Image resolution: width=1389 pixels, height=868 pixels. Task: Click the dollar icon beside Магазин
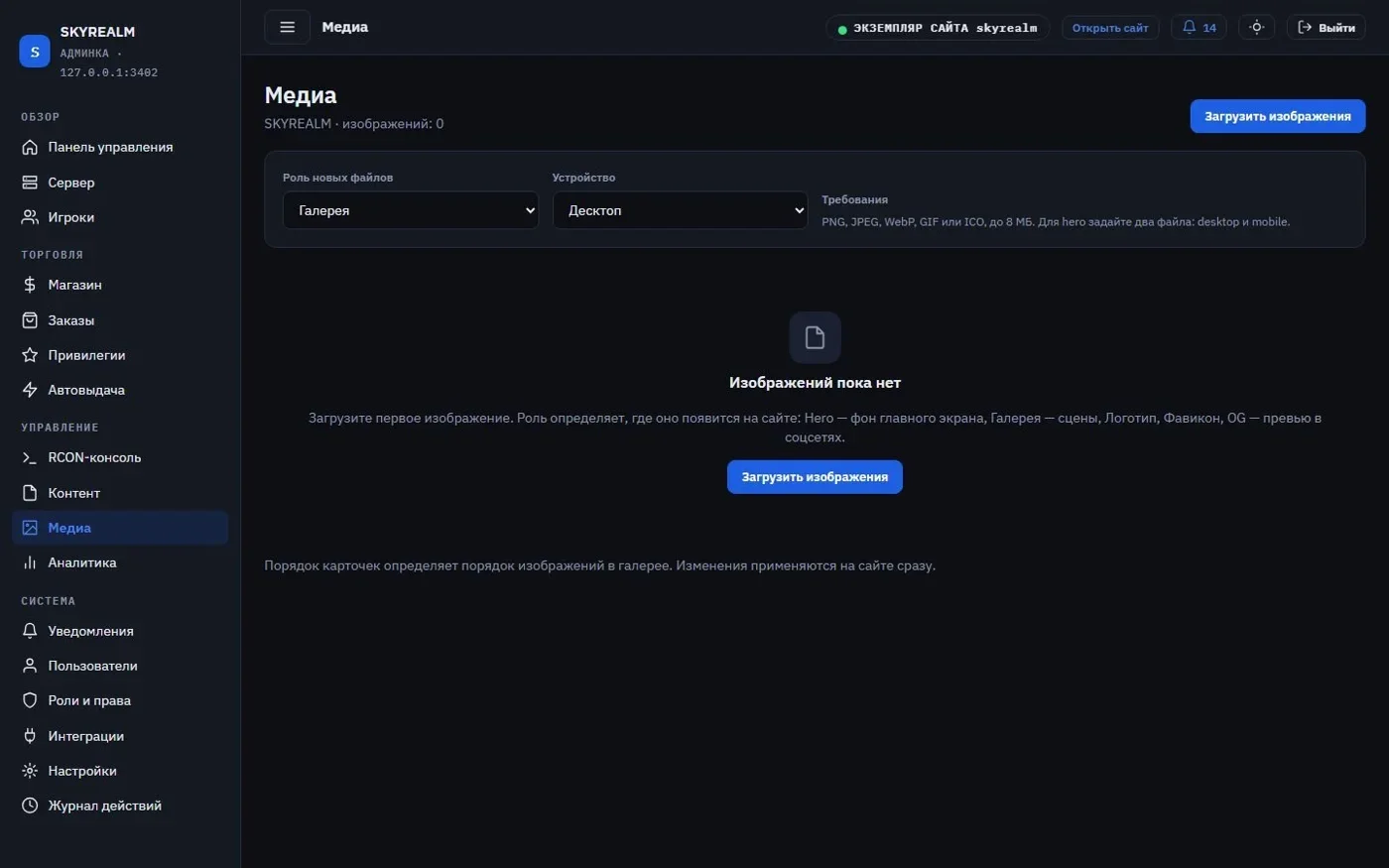click(30, 285)
